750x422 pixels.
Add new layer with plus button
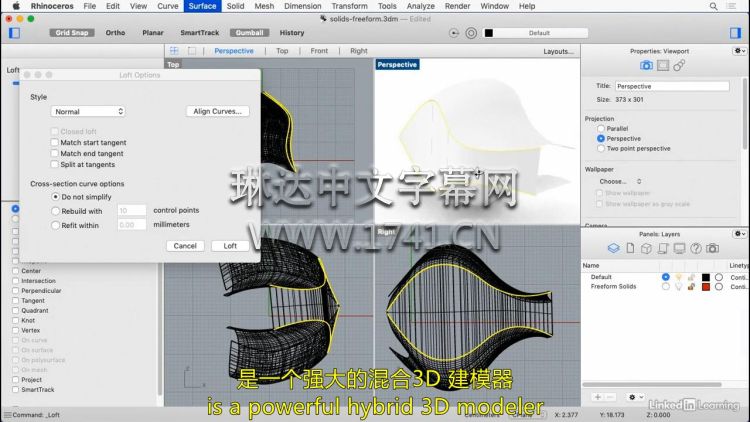[597, 397]
